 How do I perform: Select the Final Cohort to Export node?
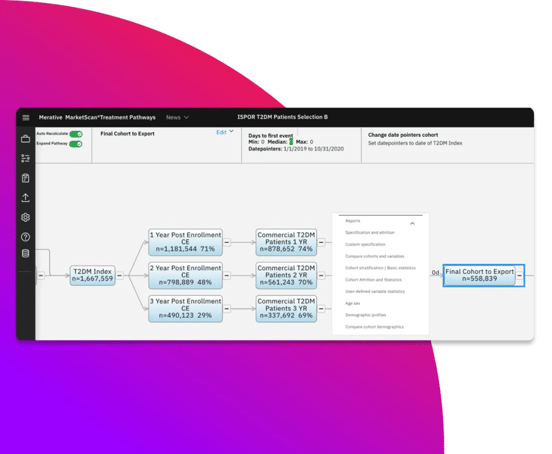click(479, 275)
